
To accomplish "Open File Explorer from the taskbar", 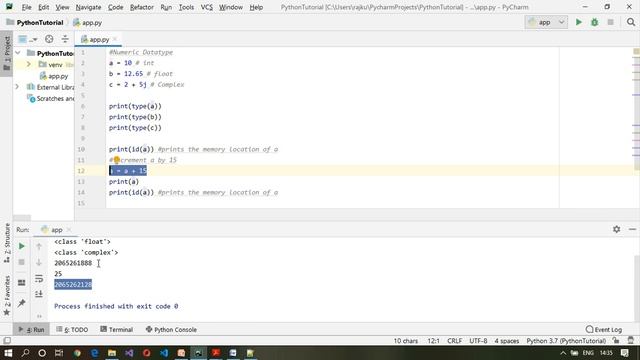I will [111, 353].
